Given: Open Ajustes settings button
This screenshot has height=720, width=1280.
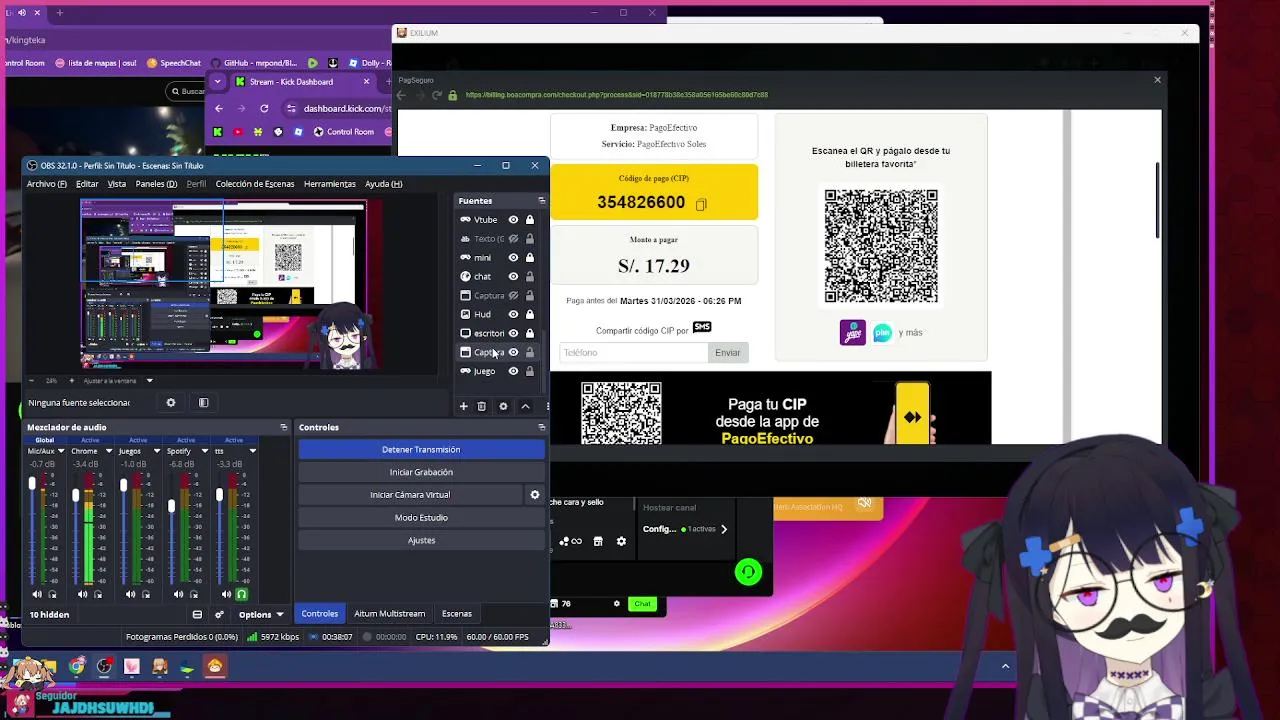Looking at the screenshot, I should click(x=421, y=540).
